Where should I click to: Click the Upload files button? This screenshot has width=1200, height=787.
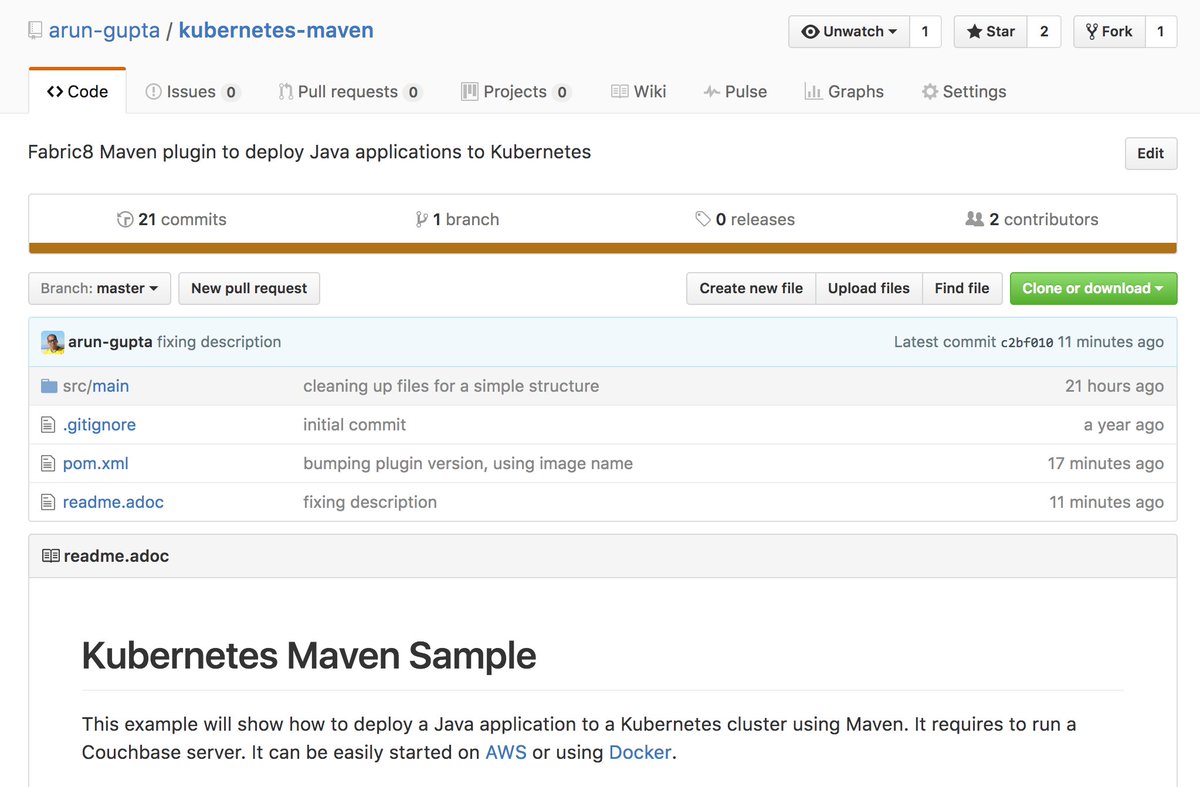click(869, 288)
